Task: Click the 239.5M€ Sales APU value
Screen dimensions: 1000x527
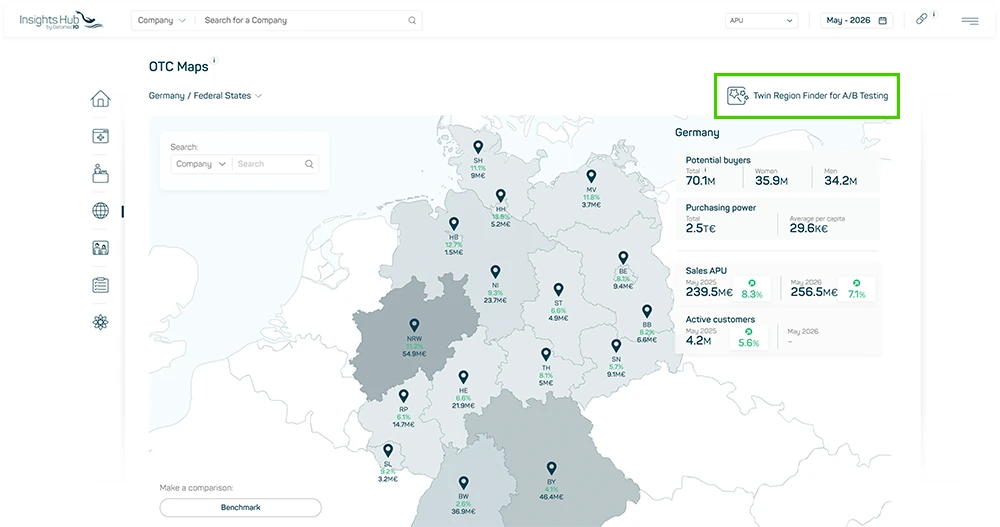Action: point(709,292)
